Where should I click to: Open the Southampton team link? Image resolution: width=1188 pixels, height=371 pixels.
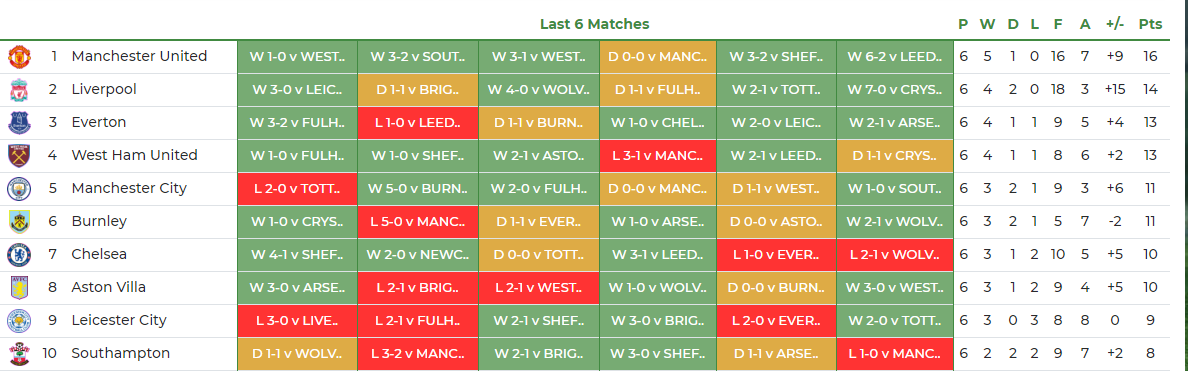(120, 354)
